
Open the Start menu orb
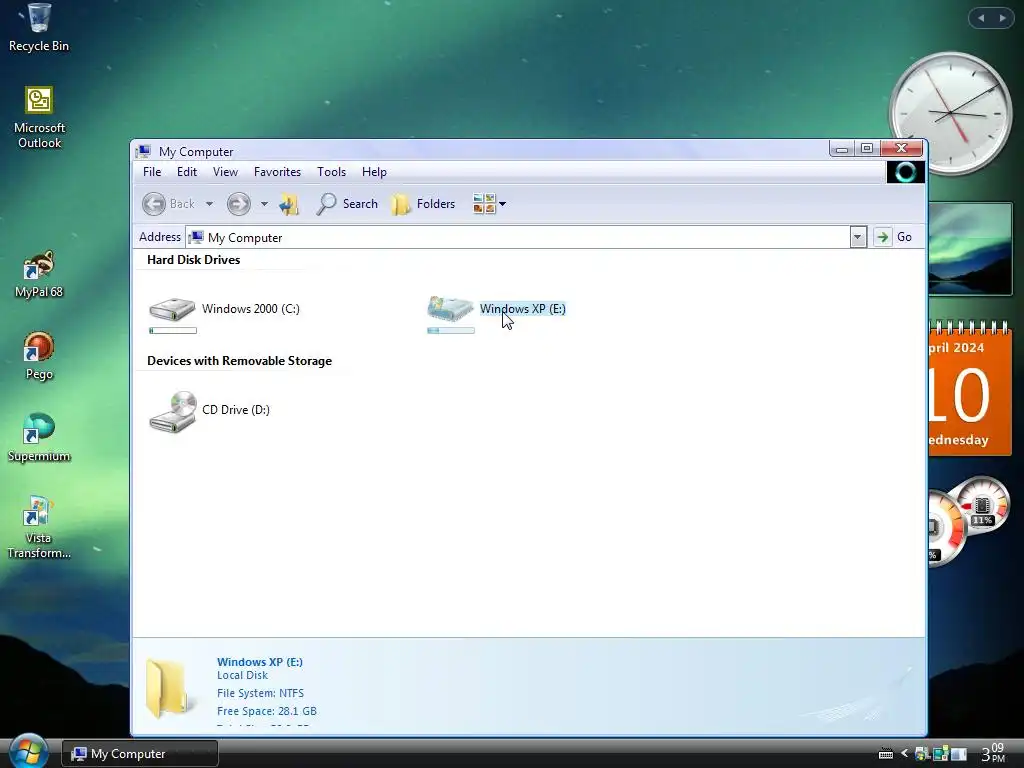point(28,752)
